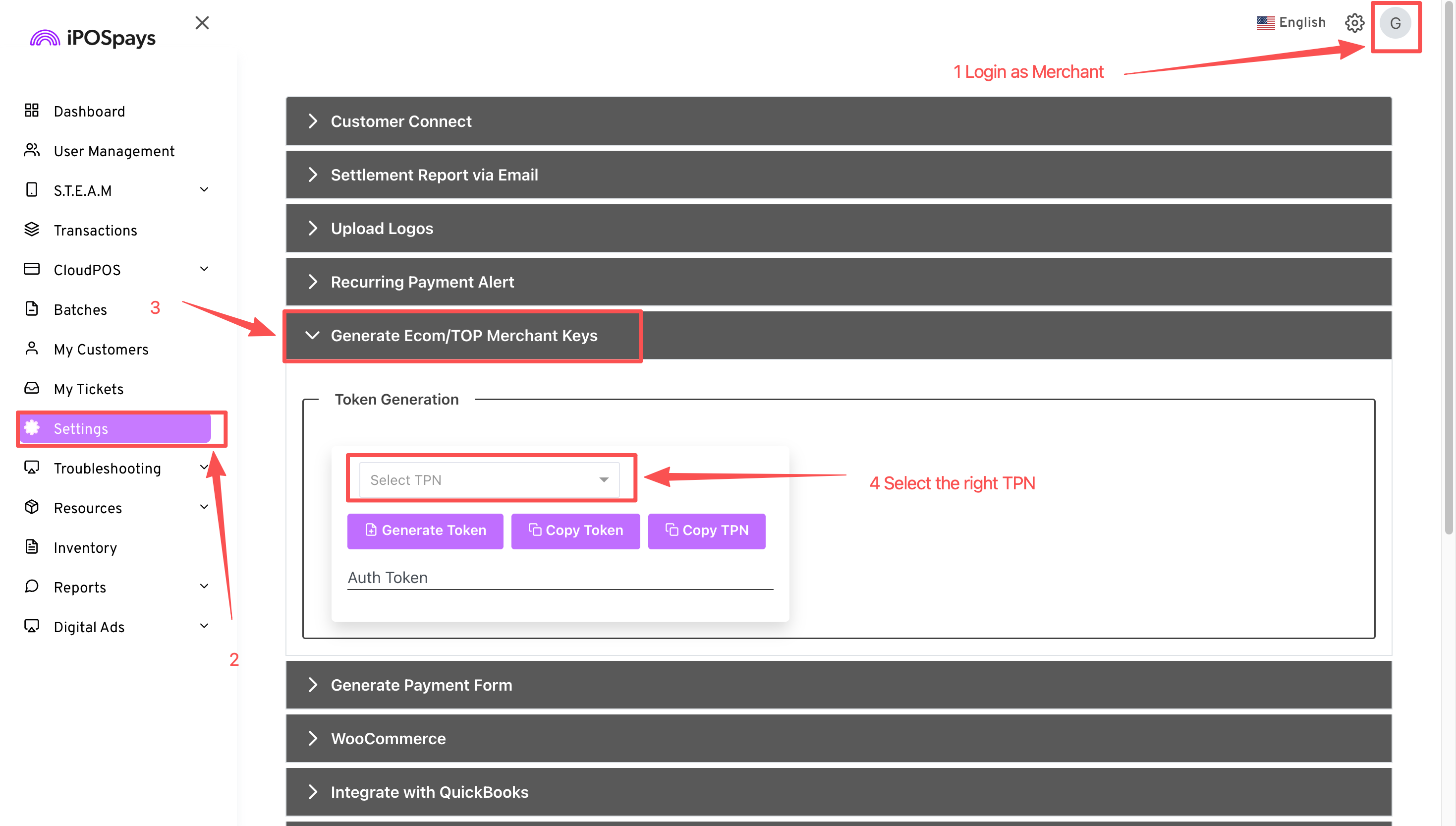Click the Copy TPN button
This screenshot has width=1456, height=826.
click(707, 531)
